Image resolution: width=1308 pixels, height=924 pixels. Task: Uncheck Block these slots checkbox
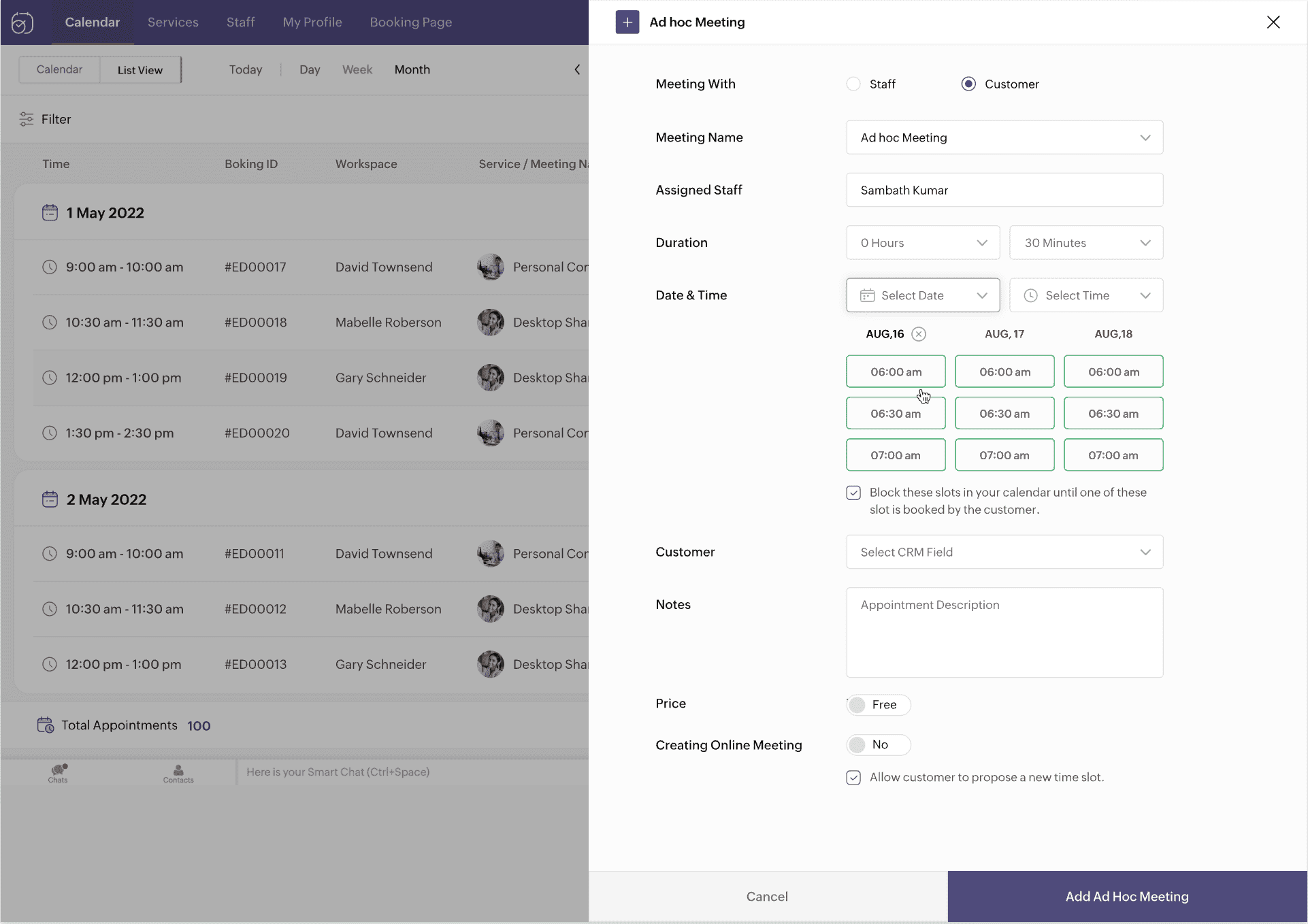pyautogui.click(x=853, y=493)
